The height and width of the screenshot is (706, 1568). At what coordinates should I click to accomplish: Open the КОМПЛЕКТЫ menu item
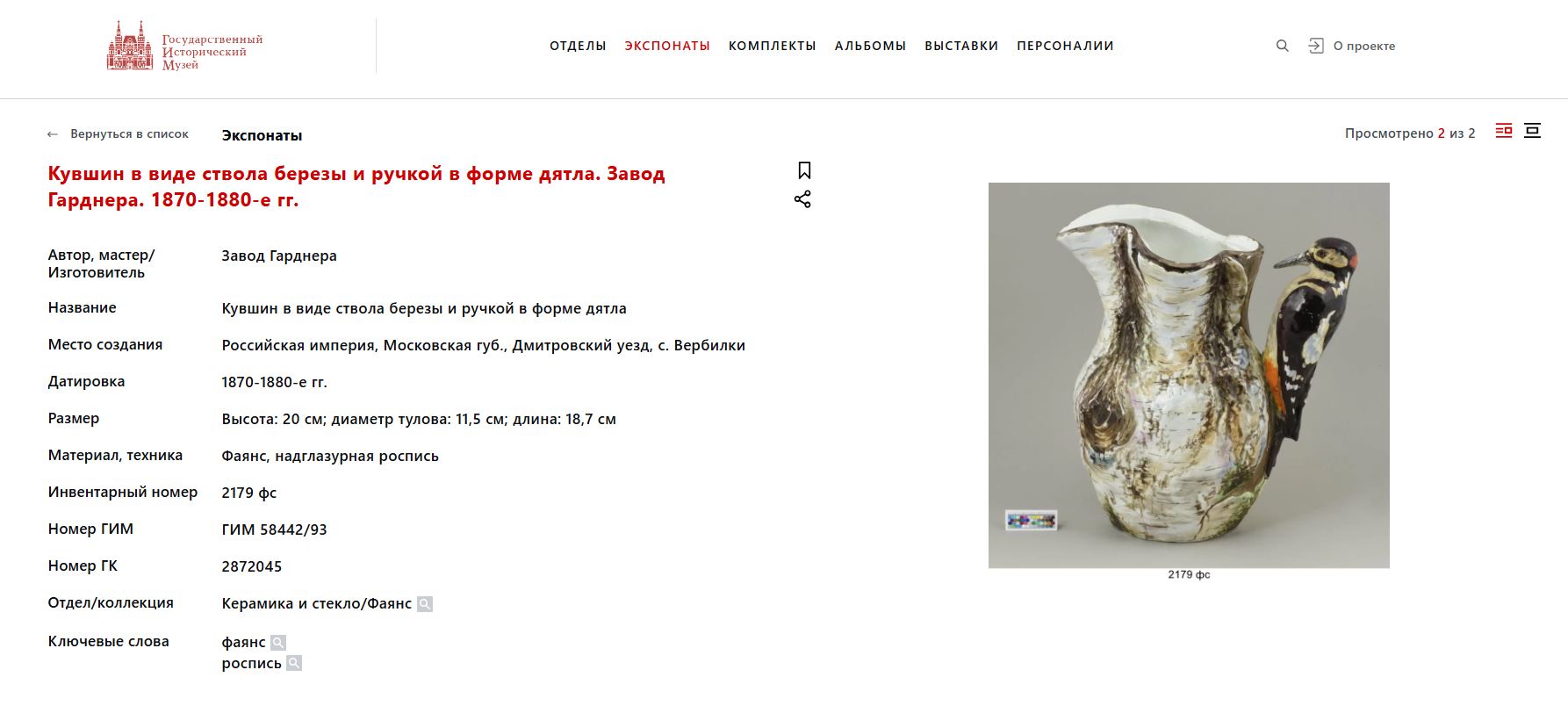click(x=773, y=46)
